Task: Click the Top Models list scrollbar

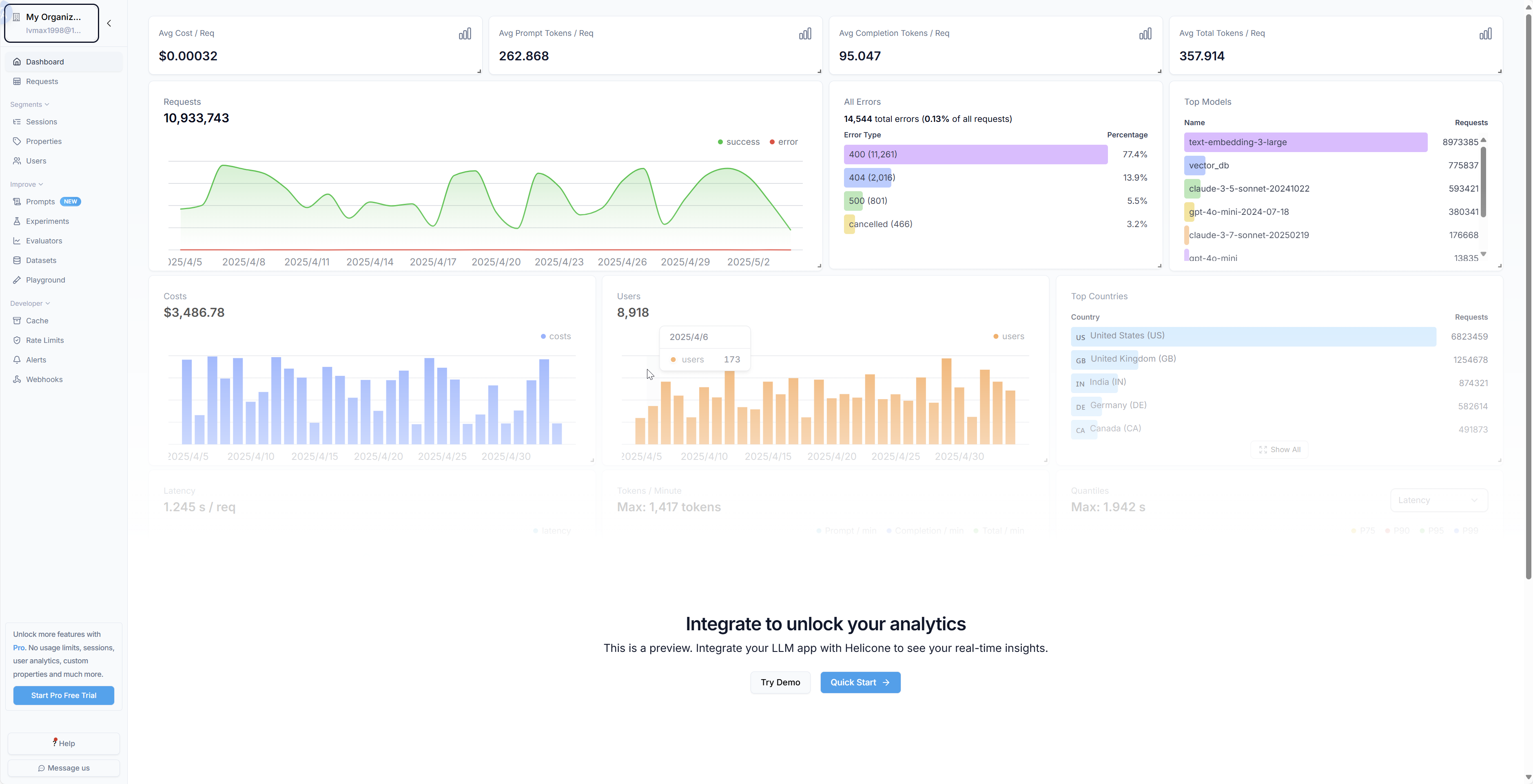Action: pyautogui.click(x=1483, y=181)
